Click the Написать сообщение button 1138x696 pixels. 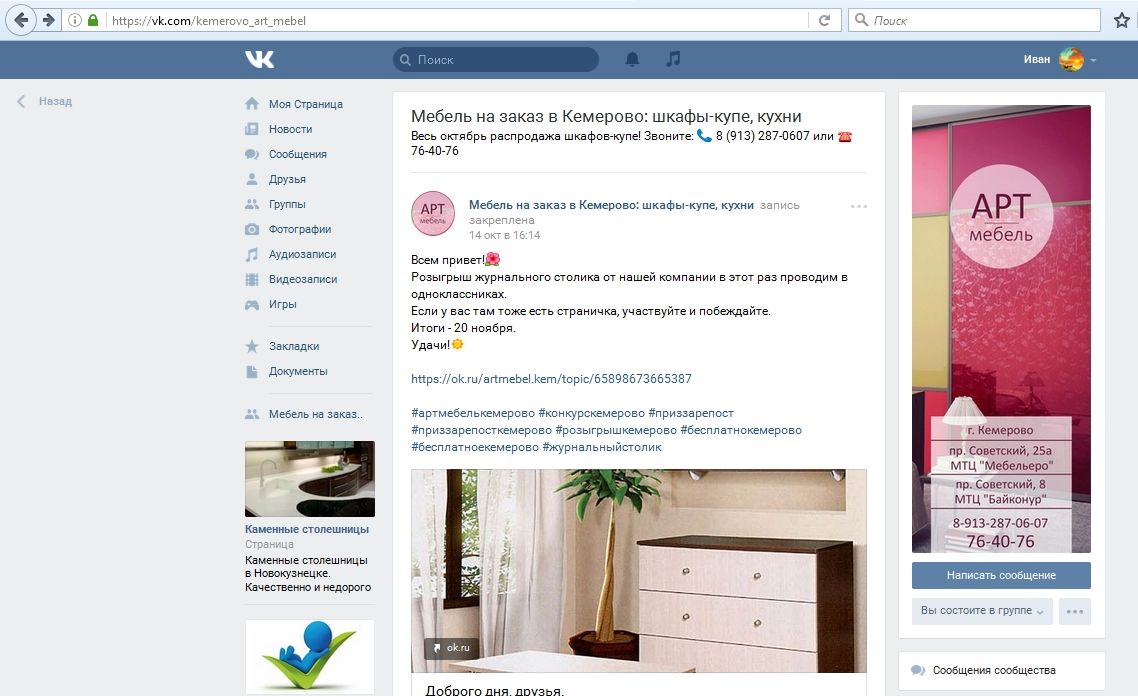[1001, 575]
